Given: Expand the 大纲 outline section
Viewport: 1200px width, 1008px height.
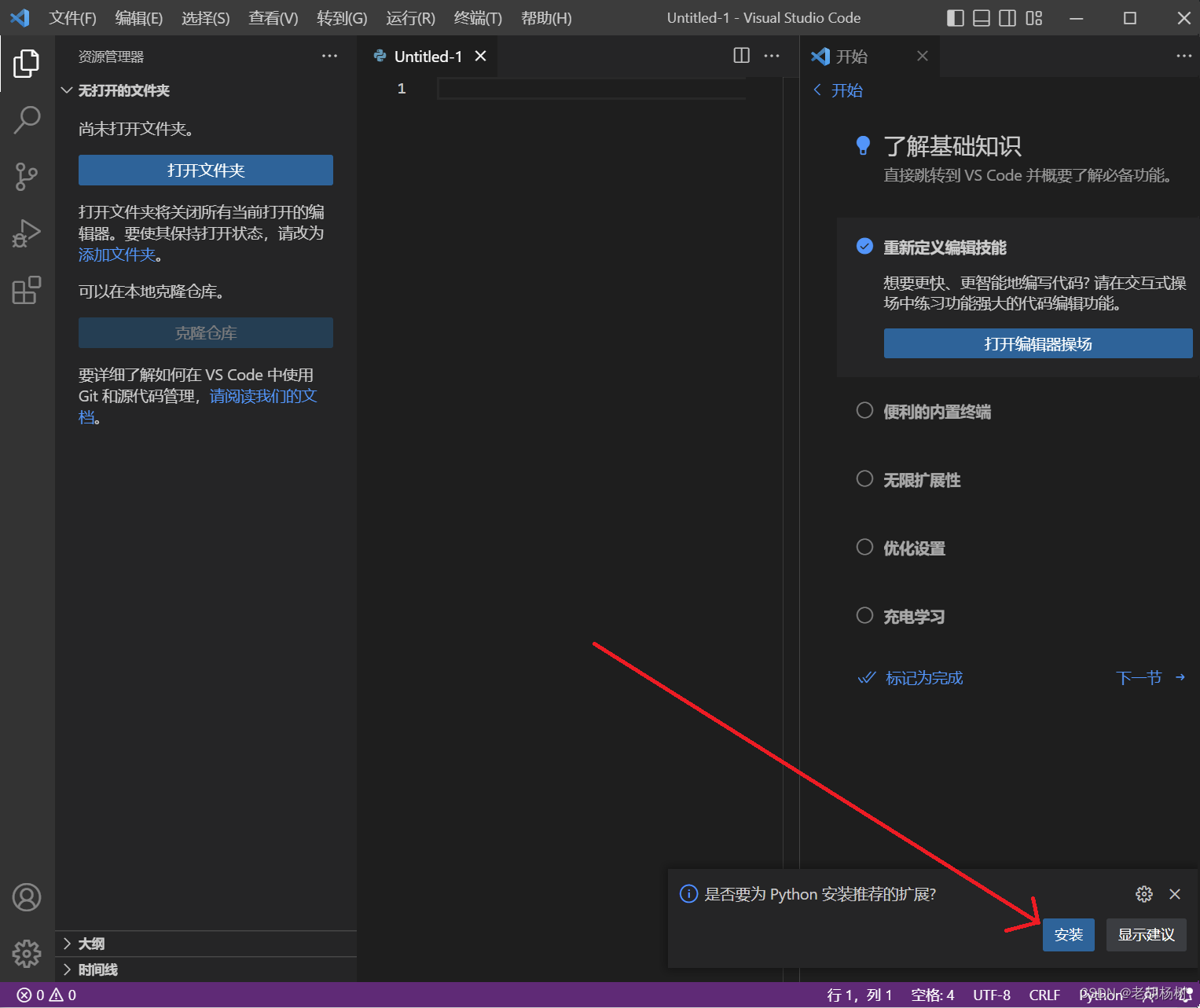Looking at the screenshot, I should (206, 944).
